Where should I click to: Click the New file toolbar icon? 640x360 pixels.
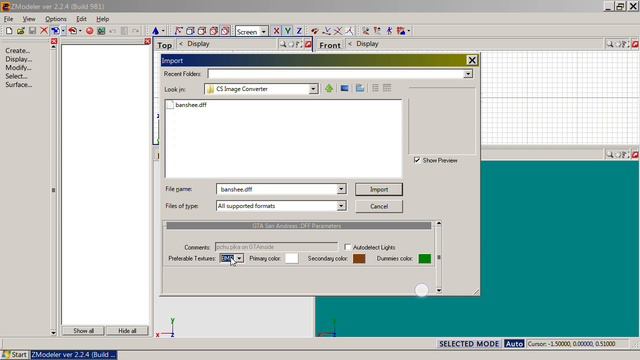click(x=9, y=31)
